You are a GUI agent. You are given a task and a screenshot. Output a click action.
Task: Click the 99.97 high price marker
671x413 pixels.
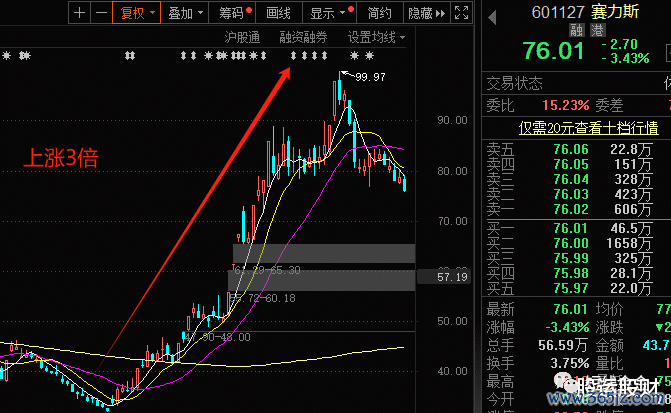click(370, 77)
